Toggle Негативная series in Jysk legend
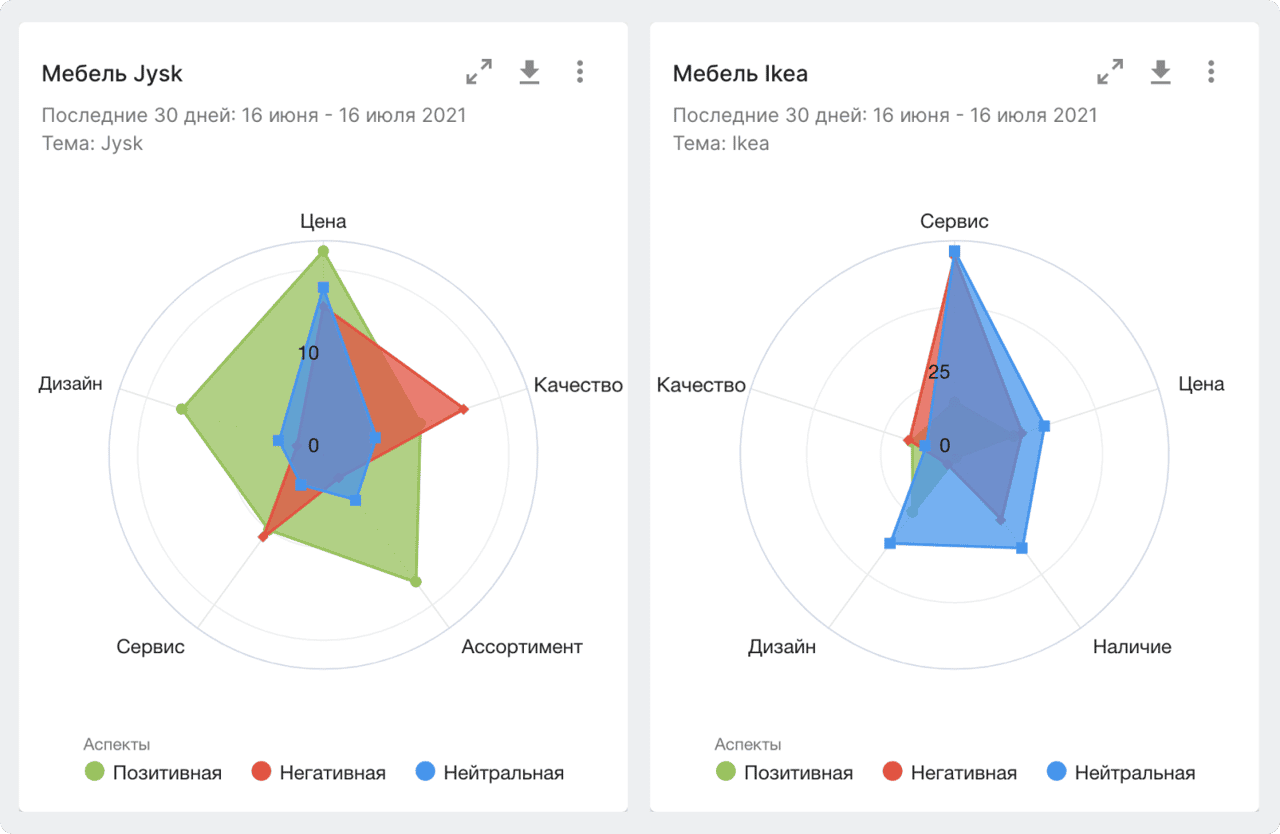The width and height of the screenshot is (1280, 834). click(319, 773)
